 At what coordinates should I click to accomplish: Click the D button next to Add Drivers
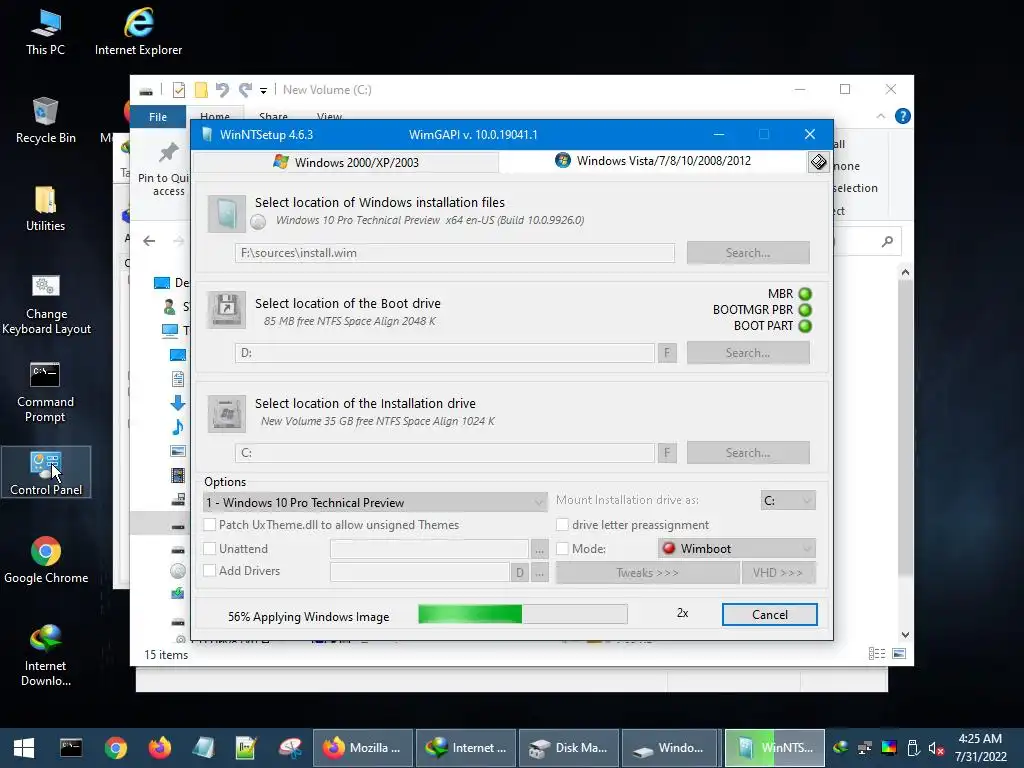click(x=520, y=573)
